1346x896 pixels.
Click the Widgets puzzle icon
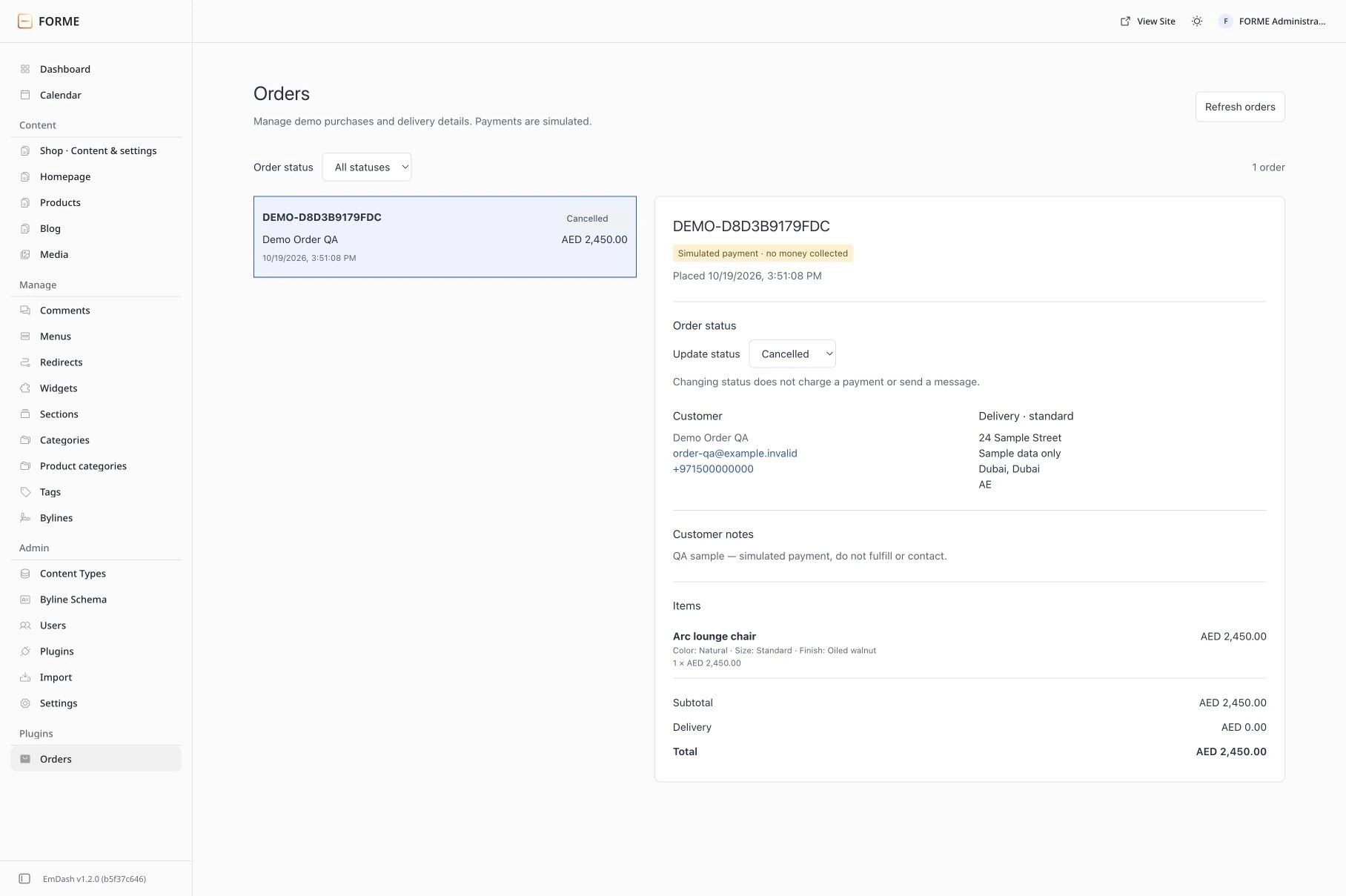25,388
